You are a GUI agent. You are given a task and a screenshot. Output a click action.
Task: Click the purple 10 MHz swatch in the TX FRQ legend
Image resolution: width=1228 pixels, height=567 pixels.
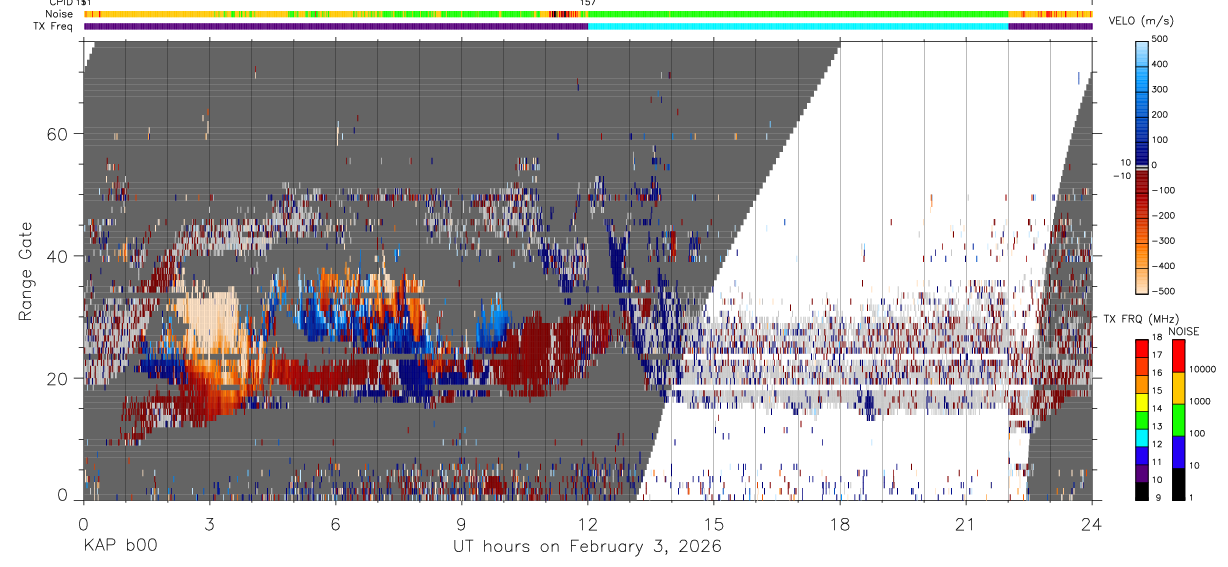pyautogui.click(x=1141, y=473)
